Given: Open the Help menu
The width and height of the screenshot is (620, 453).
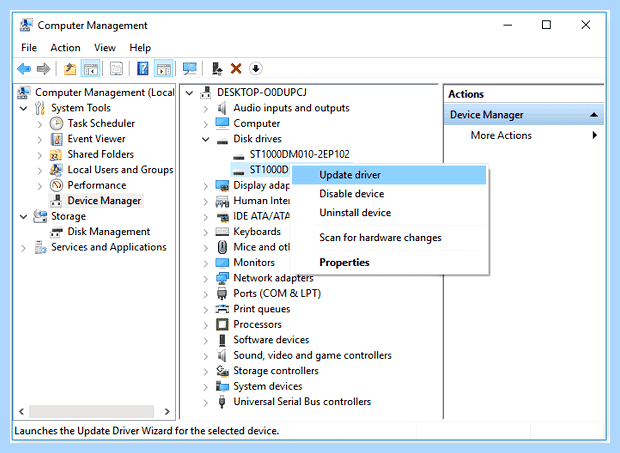Looking at the screenshot, I should [x=140, y=48].
